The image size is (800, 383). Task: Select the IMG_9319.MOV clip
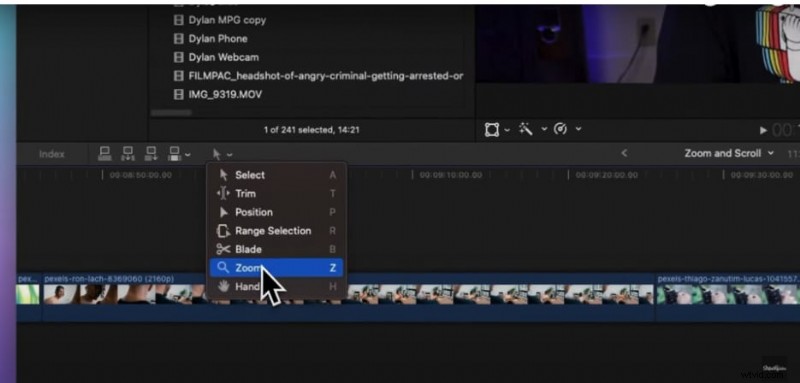point(225,94)
